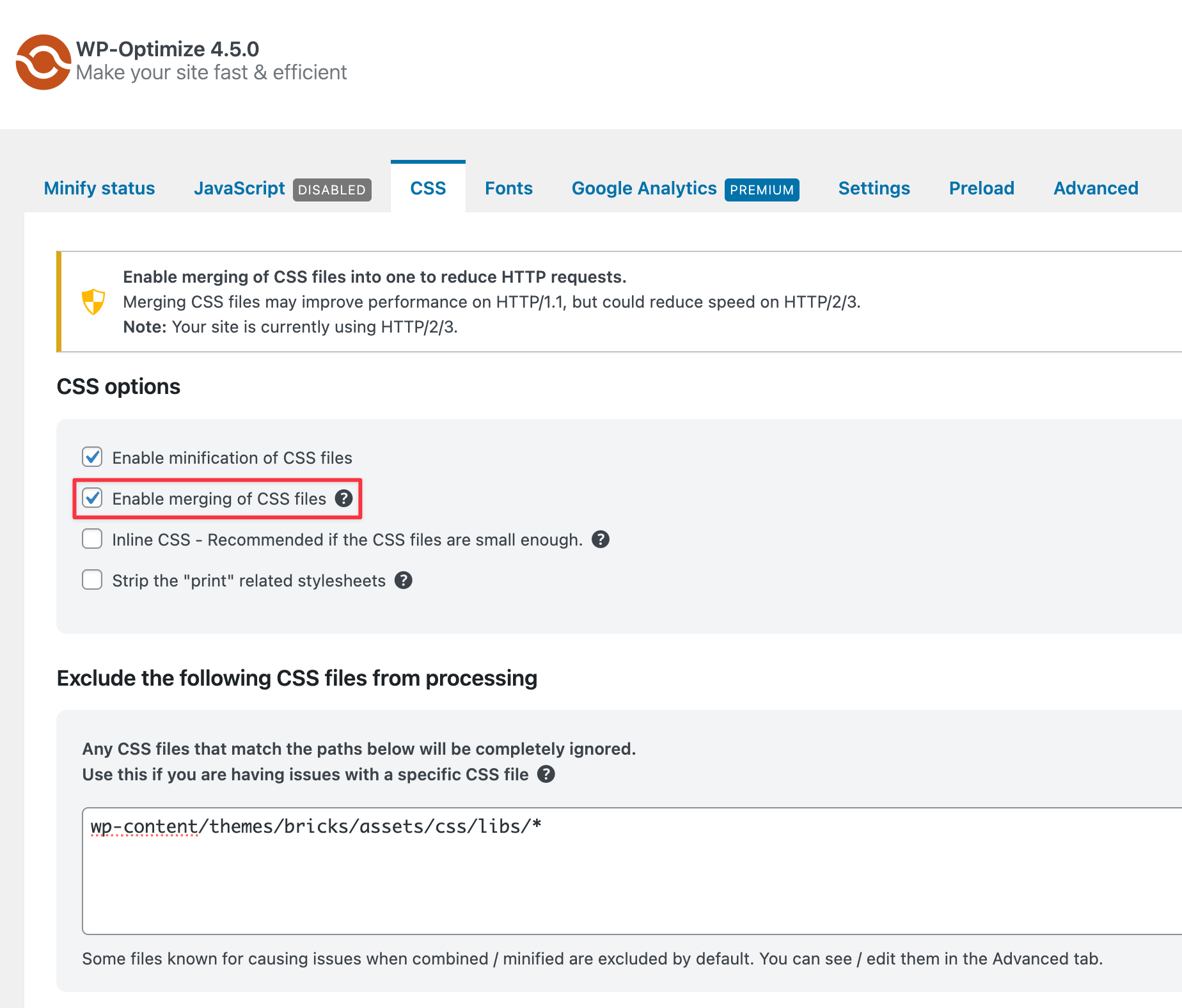Toggle Enable merging of CSS files checkbox
This screenshot has height=1008, width=1182.
coord(92,498)
